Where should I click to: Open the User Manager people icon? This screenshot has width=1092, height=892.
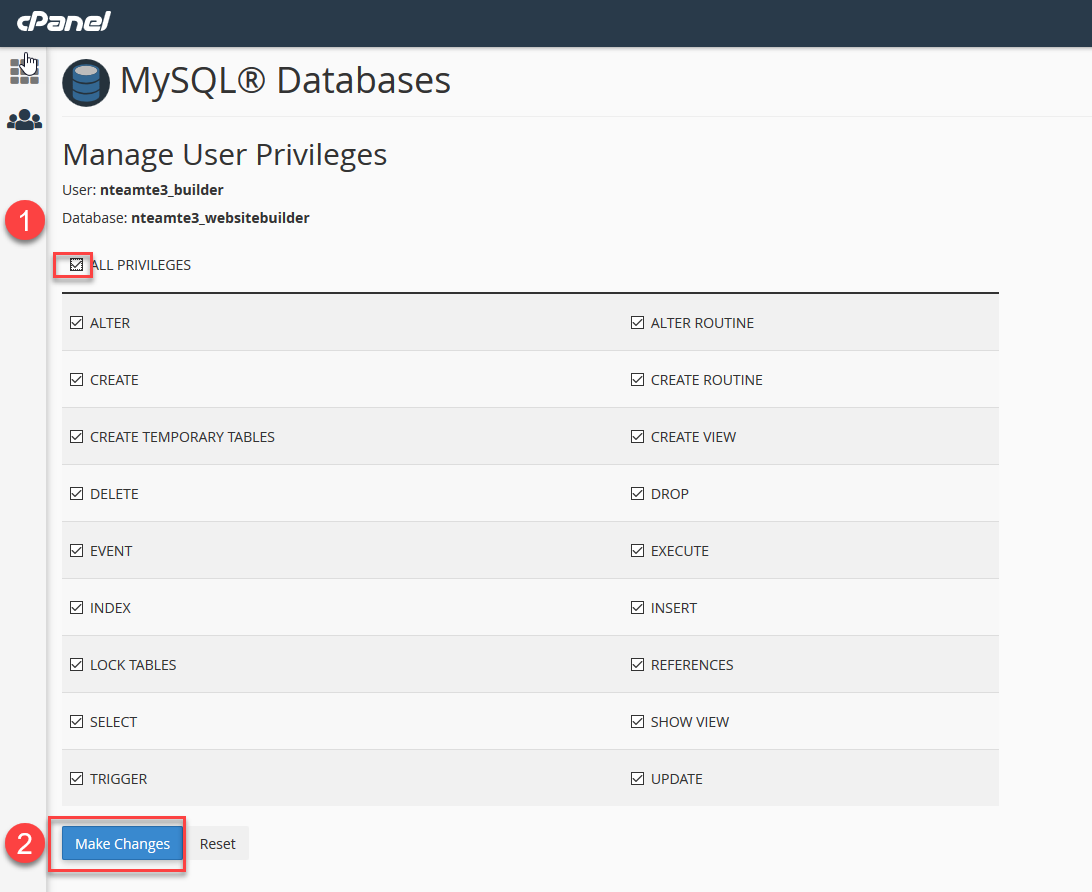(x=24, y=120)
